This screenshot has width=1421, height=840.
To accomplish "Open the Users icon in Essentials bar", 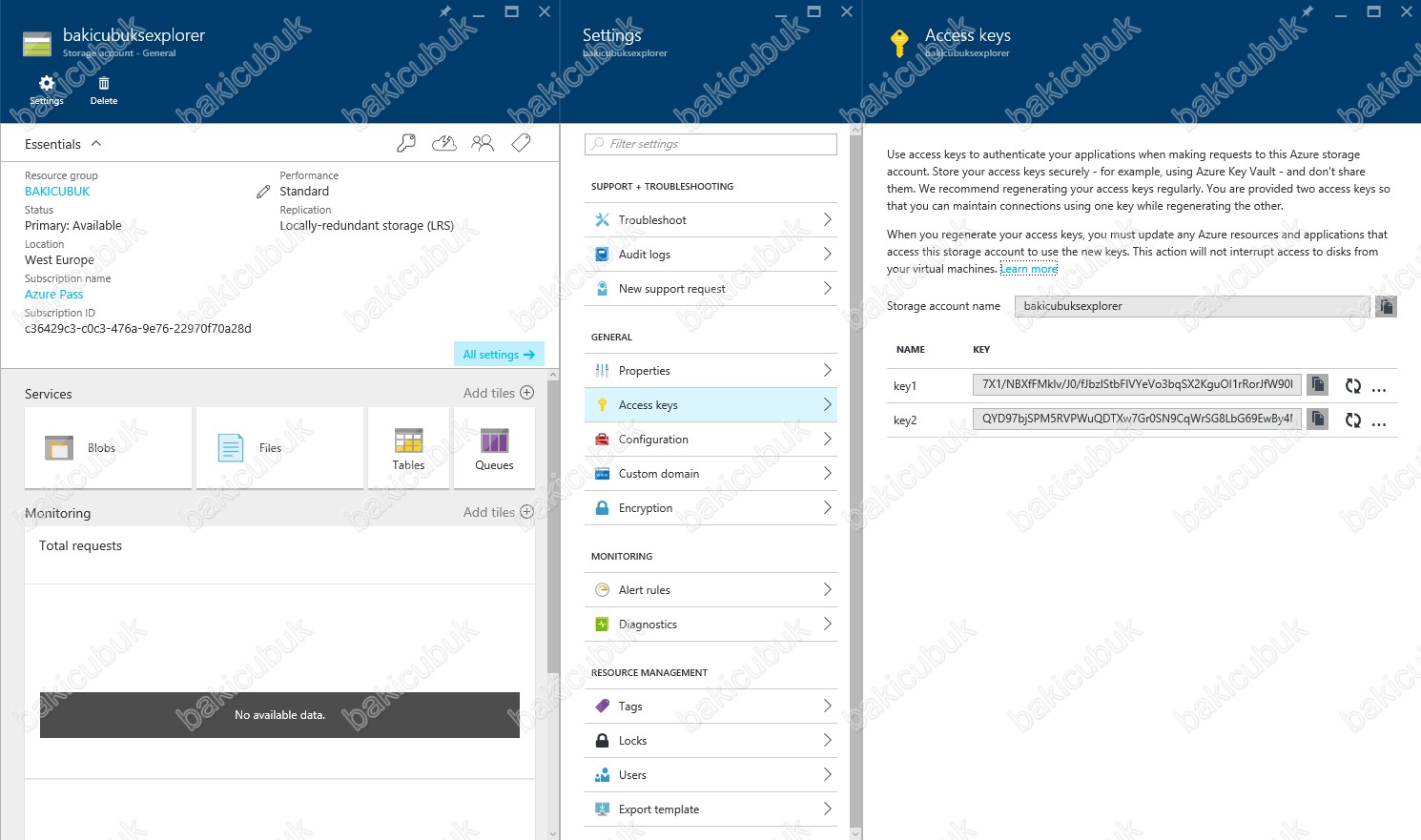I will (483, 144).
